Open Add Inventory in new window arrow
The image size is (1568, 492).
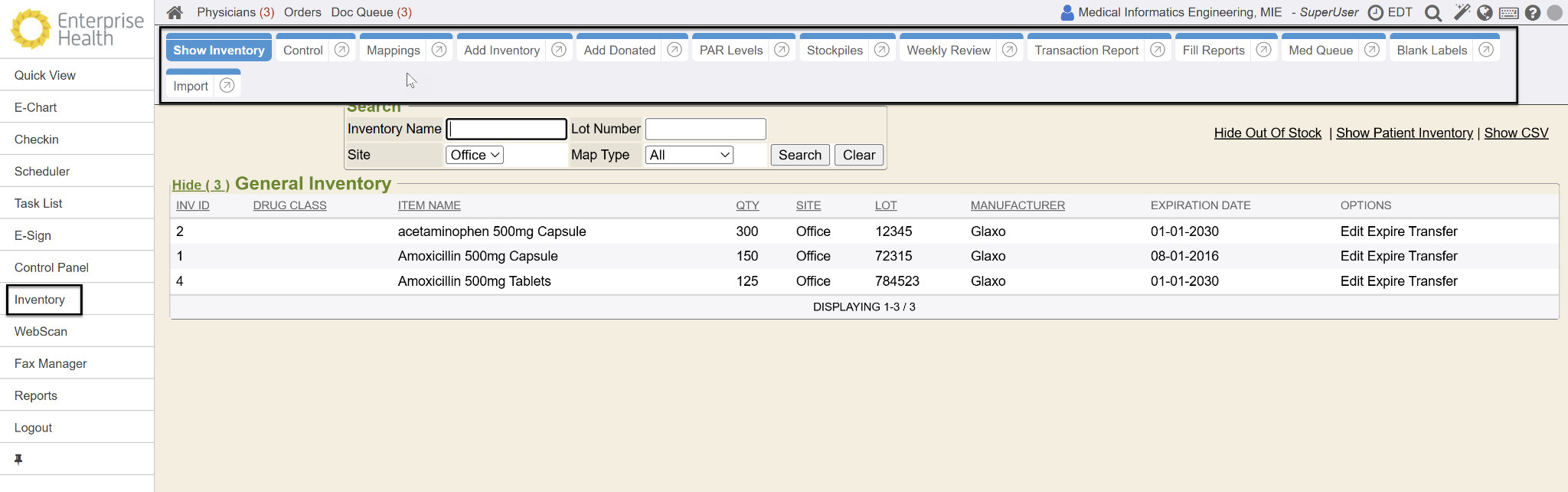click(559, 50)
